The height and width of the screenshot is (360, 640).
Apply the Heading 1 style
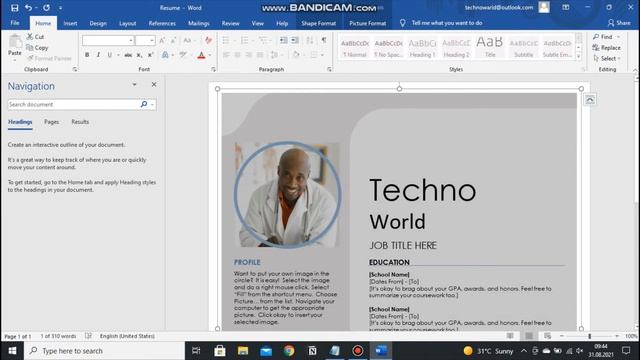pyautogui.click(x=422, y=48)
